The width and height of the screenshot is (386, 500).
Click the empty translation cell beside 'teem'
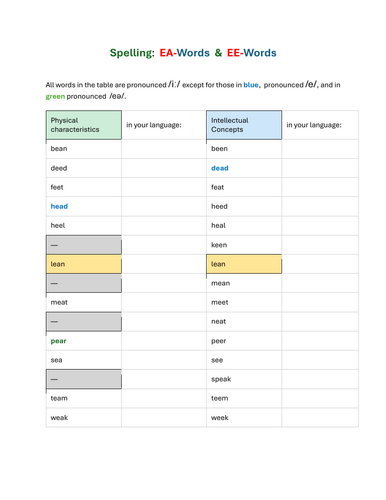coord(320,398)
